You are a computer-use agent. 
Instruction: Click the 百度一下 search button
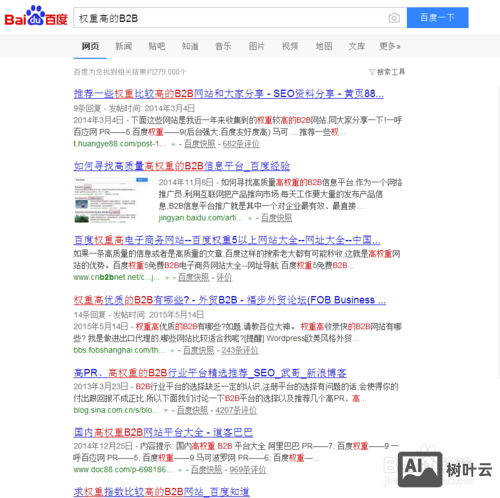click(437, 18)
